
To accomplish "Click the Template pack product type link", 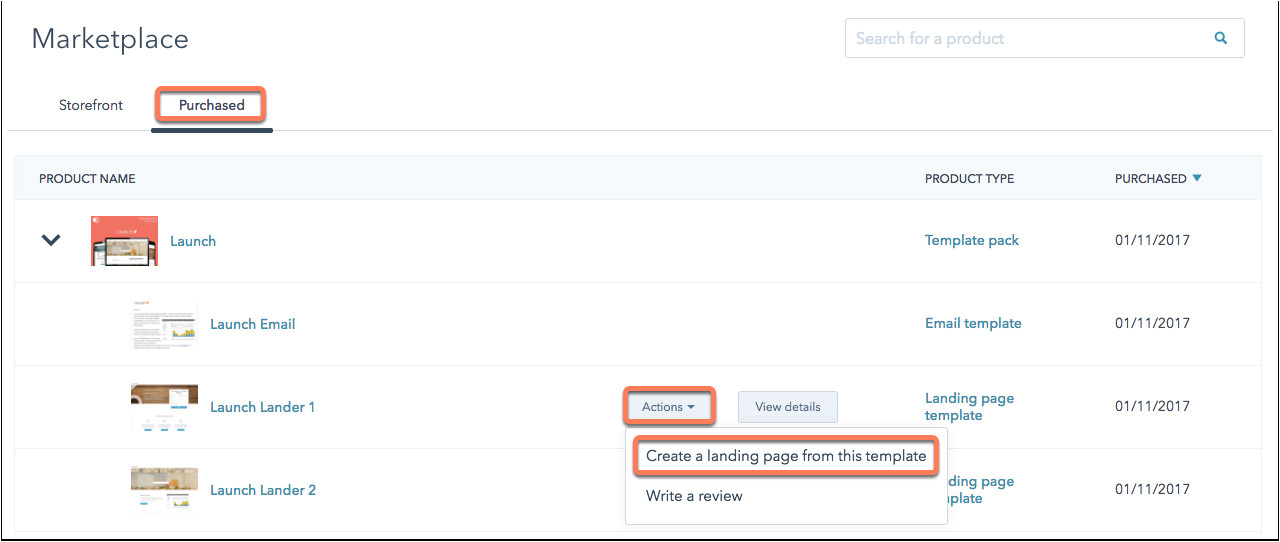I will 972,241.
